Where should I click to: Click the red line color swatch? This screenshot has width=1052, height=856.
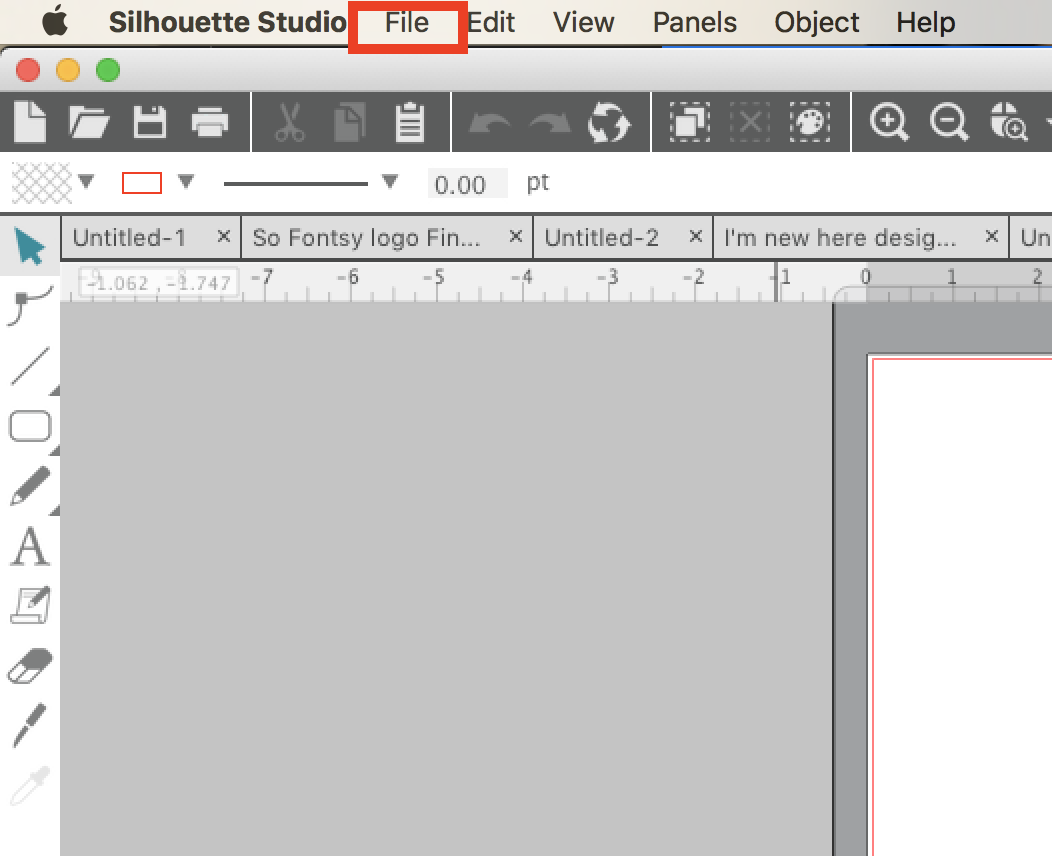click(x=142, y=182)
